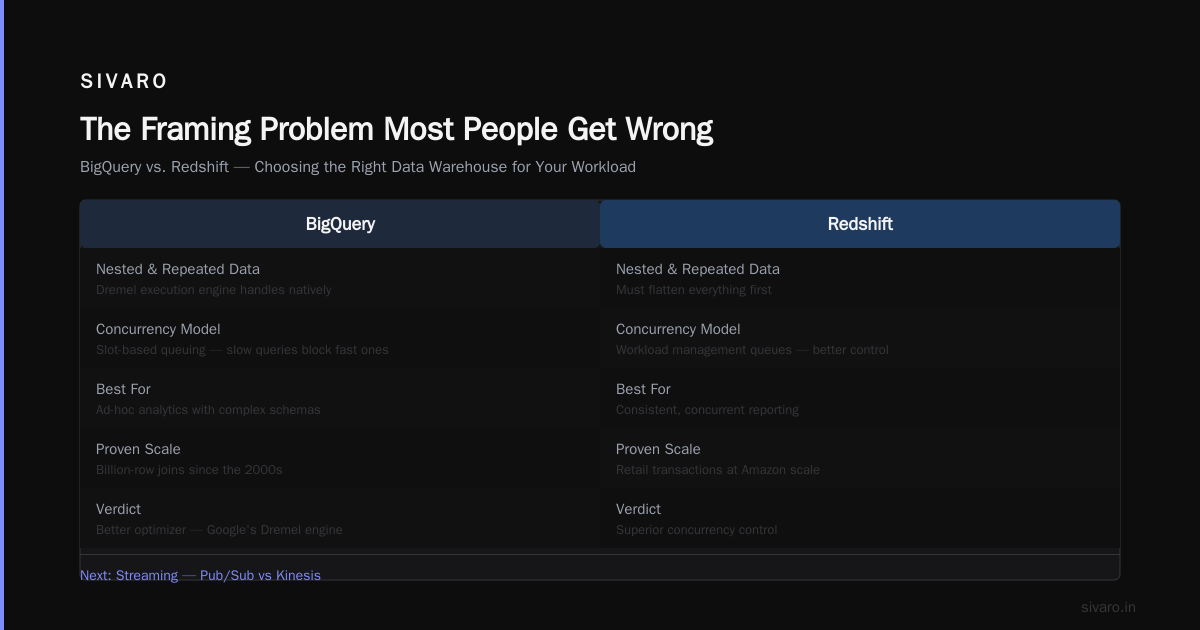Click the sivaro.in footer text
This screenshot has width=1200, height=630.
click(1108, 607)
